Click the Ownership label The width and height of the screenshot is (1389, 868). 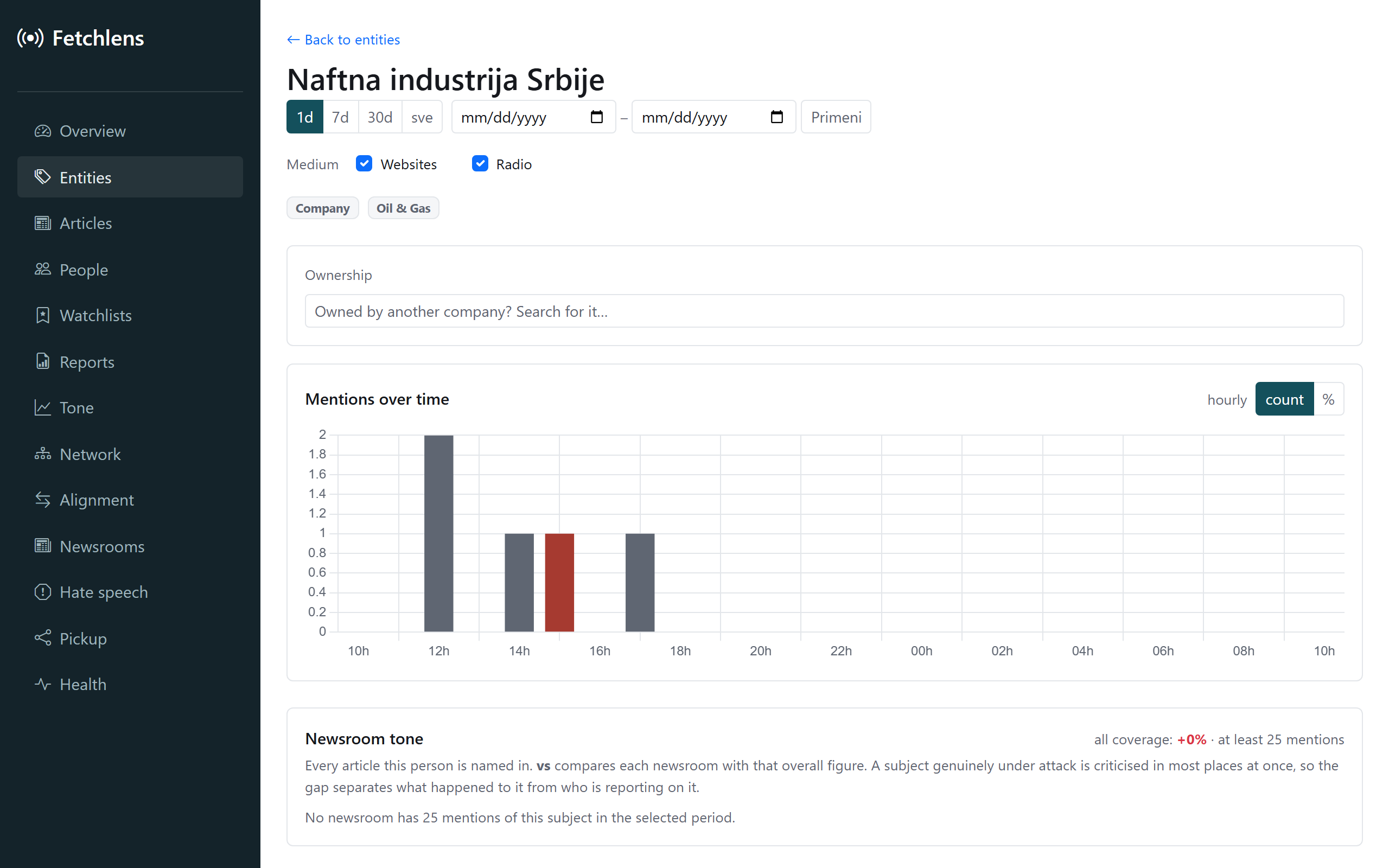pyautogui.click(x=338, y=275)
